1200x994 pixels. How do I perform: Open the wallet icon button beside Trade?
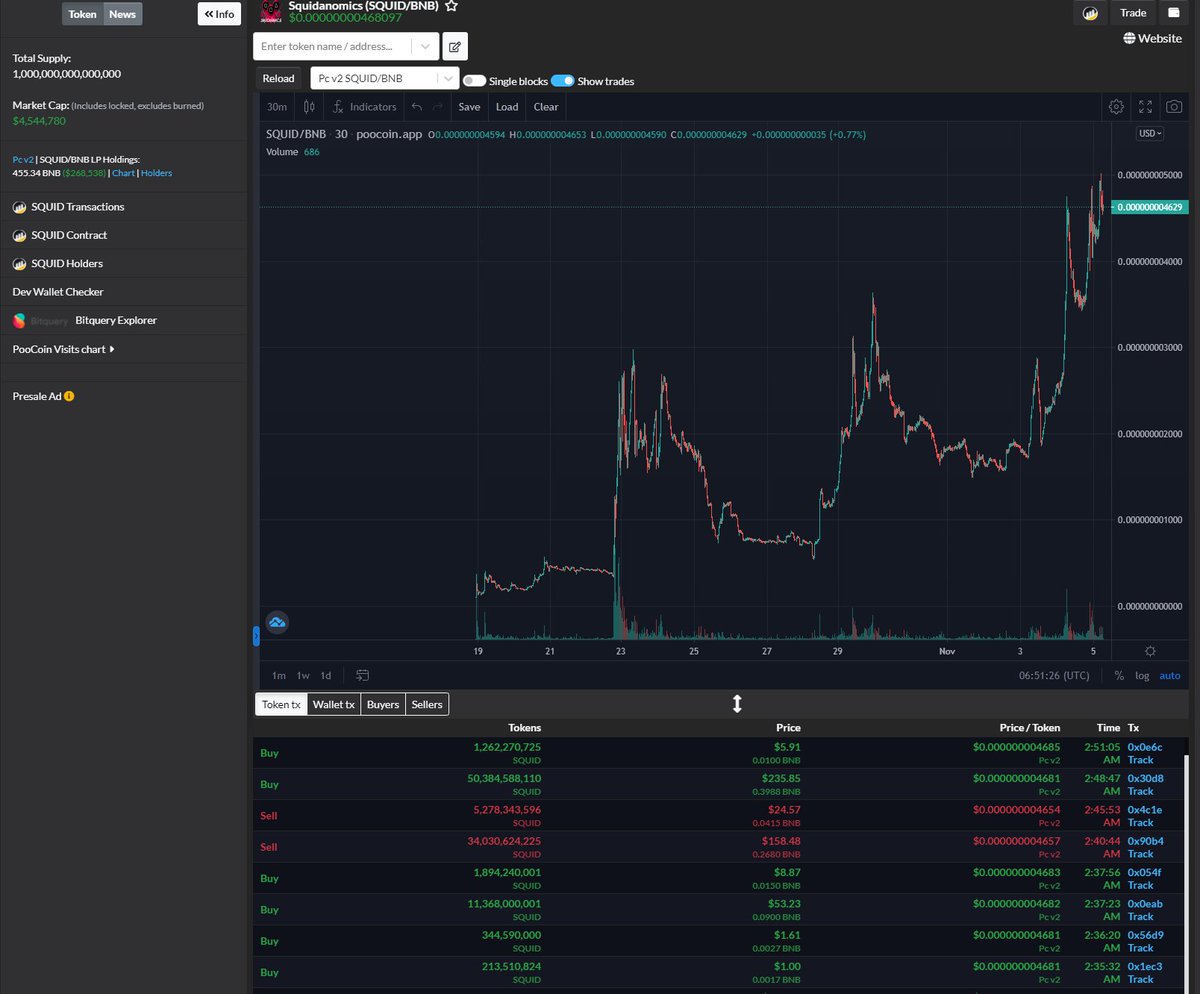[x=1173, y=13]
